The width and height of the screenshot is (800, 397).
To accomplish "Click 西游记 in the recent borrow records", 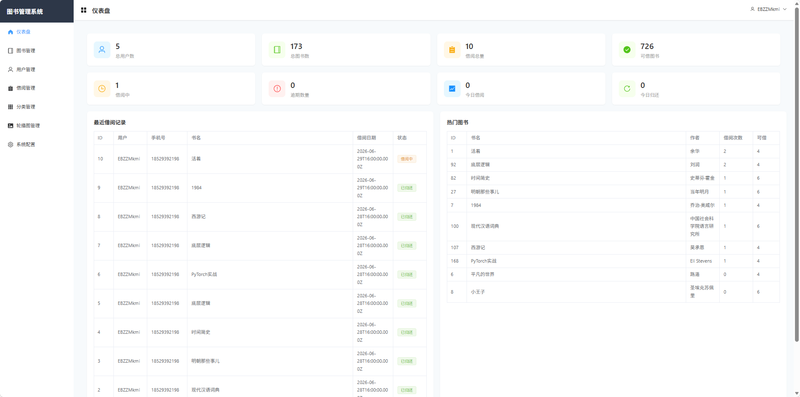I will (x=198, y=217).
